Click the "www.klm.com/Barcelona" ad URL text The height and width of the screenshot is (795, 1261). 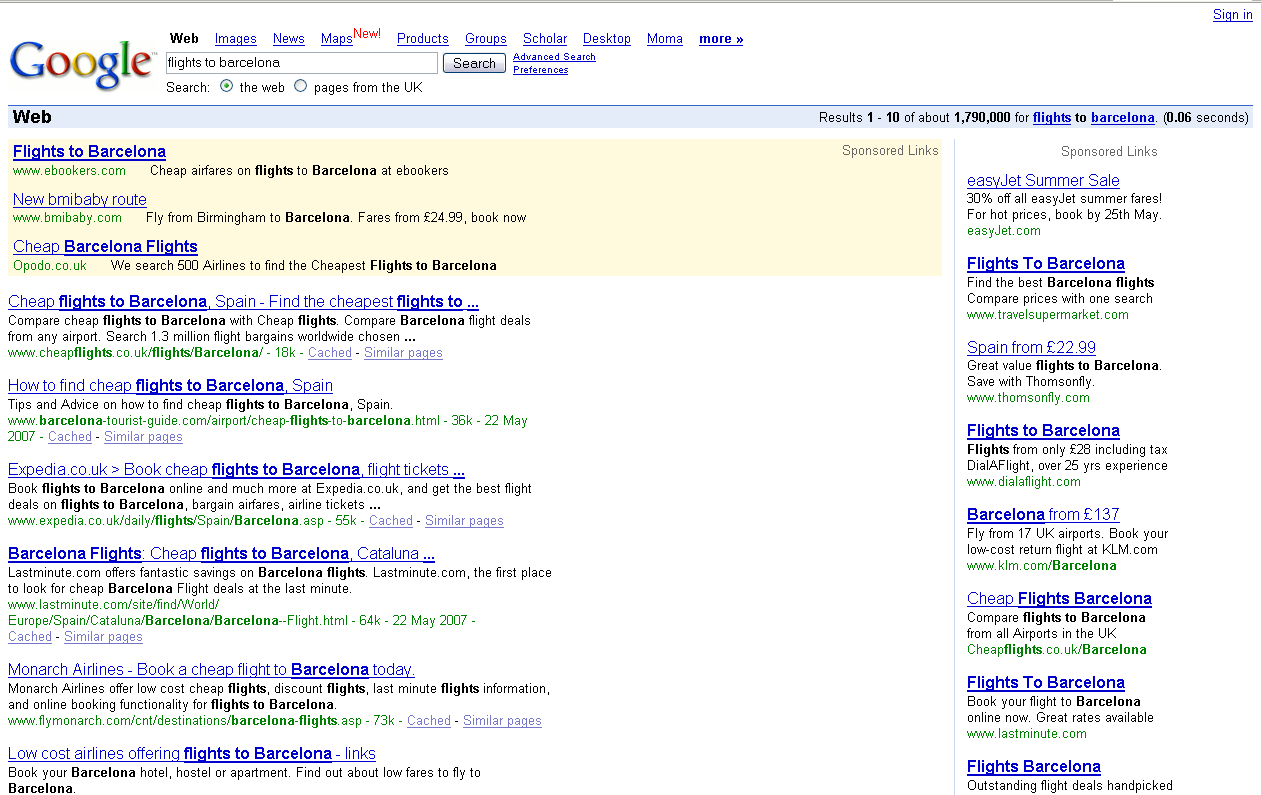[x=1042, y=566]
